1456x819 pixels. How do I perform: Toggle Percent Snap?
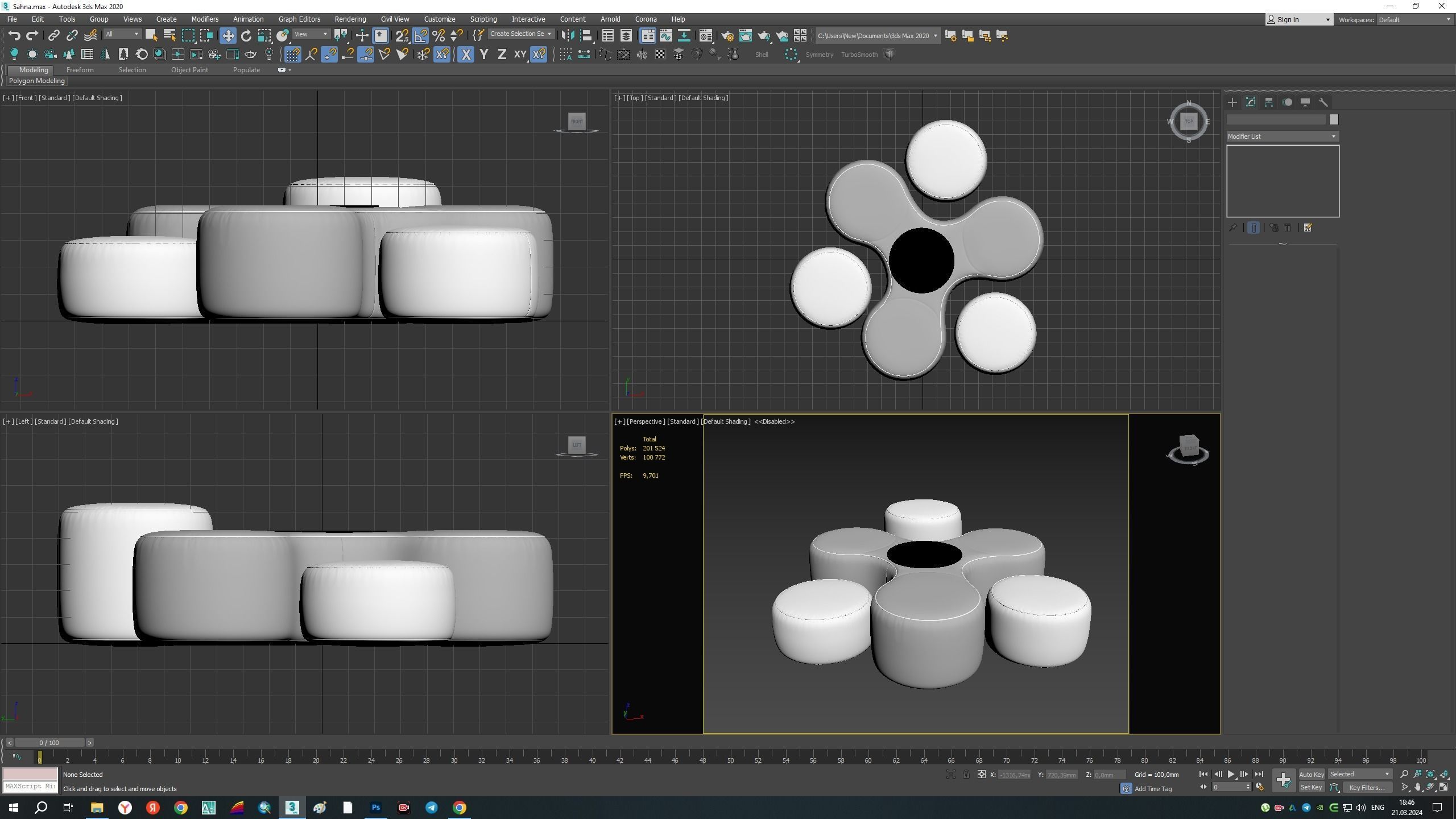pos(439,36)
